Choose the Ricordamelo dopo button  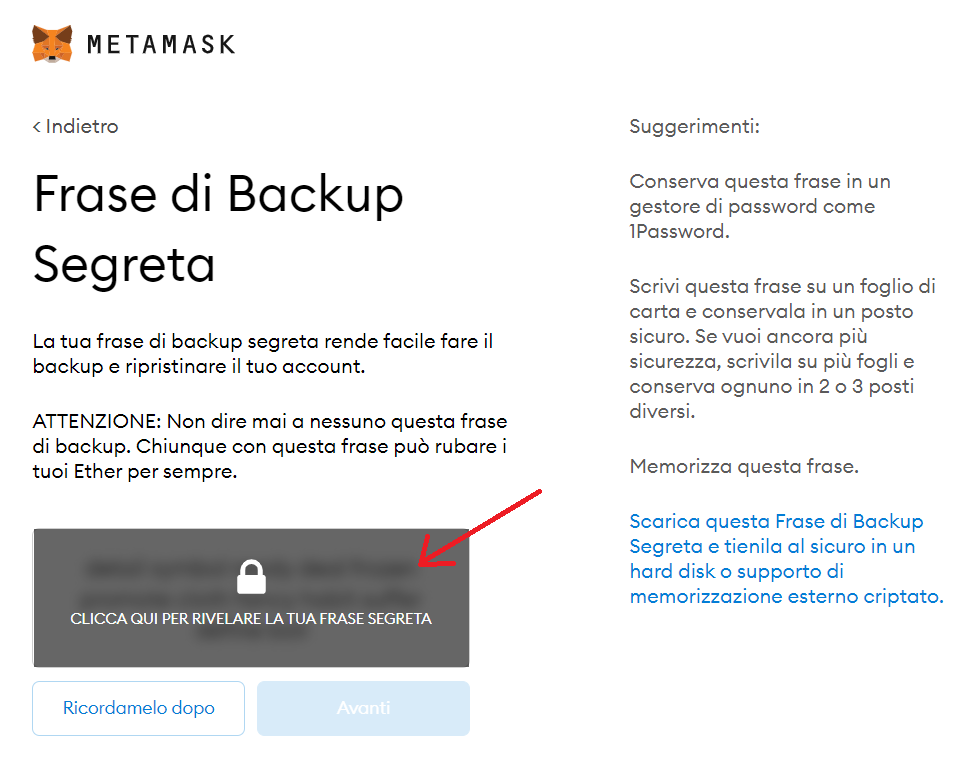point(138,708)
